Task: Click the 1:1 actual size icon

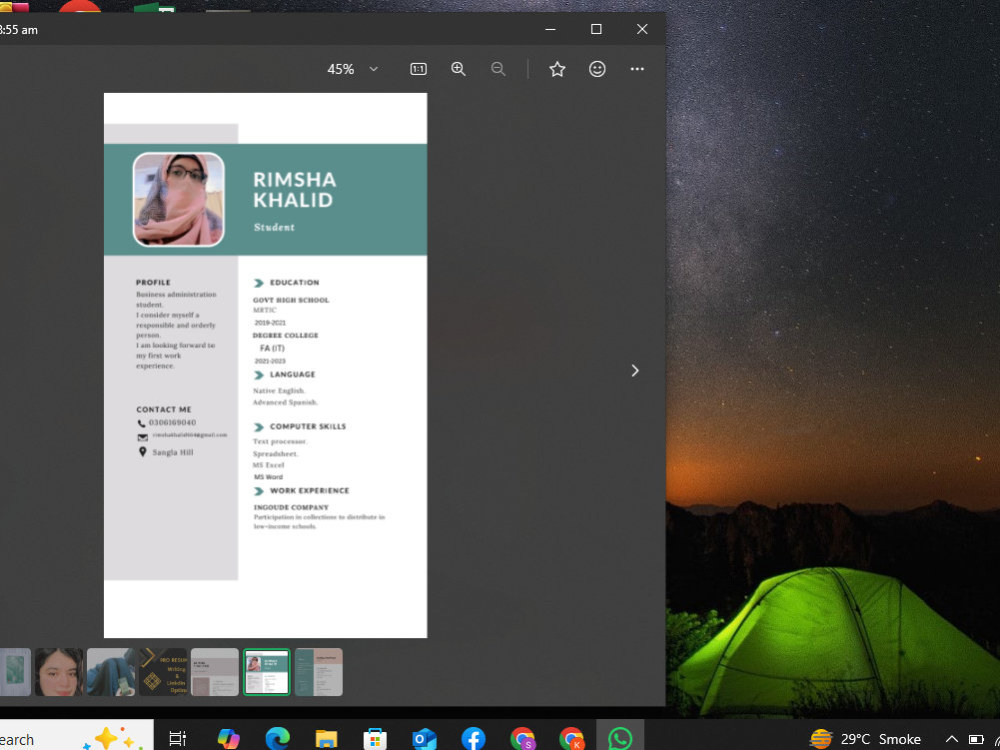Action: (x=418, y=69)
